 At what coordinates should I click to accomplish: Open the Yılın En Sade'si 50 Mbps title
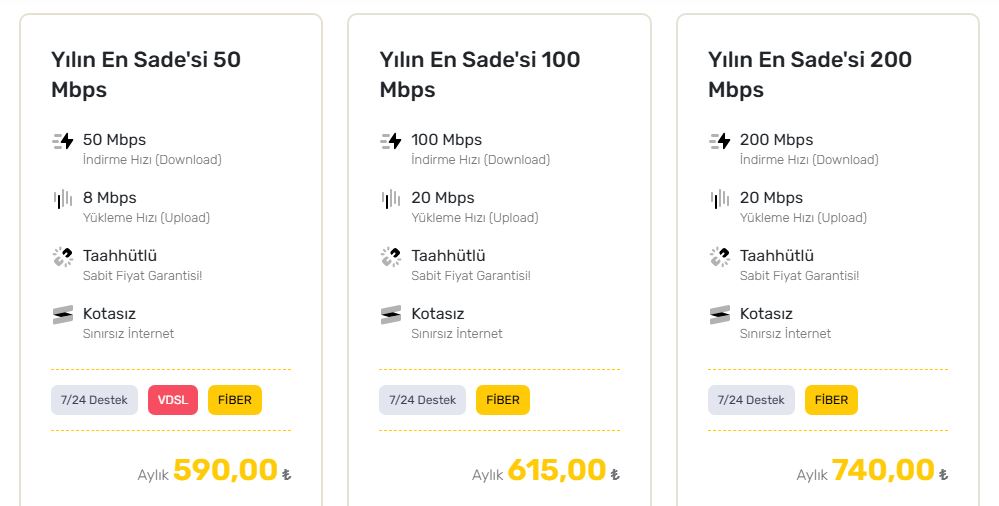coord(146,75)
